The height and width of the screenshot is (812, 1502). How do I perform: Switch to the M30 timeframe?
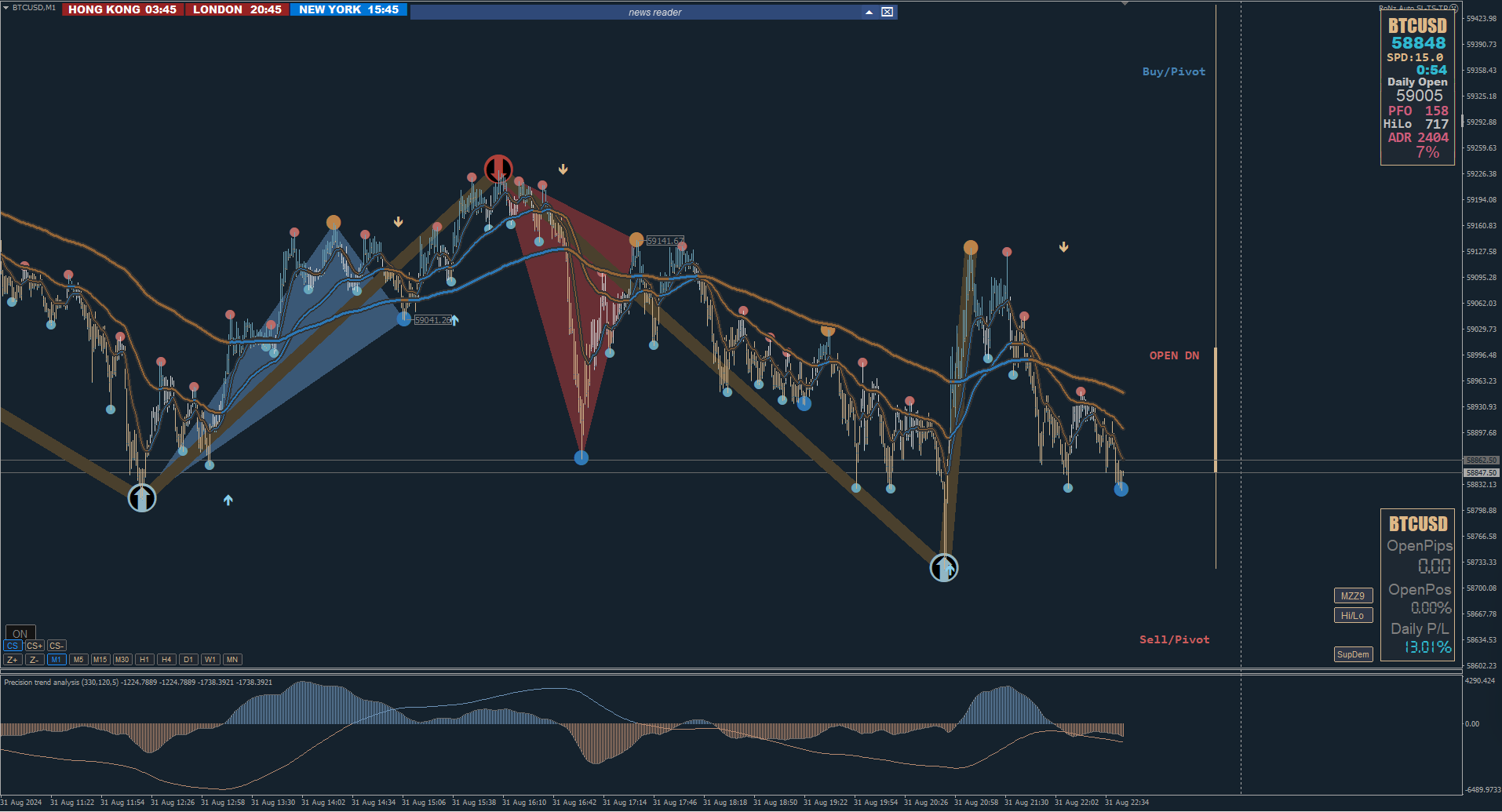pyautogui.click(x=122, y=660)
